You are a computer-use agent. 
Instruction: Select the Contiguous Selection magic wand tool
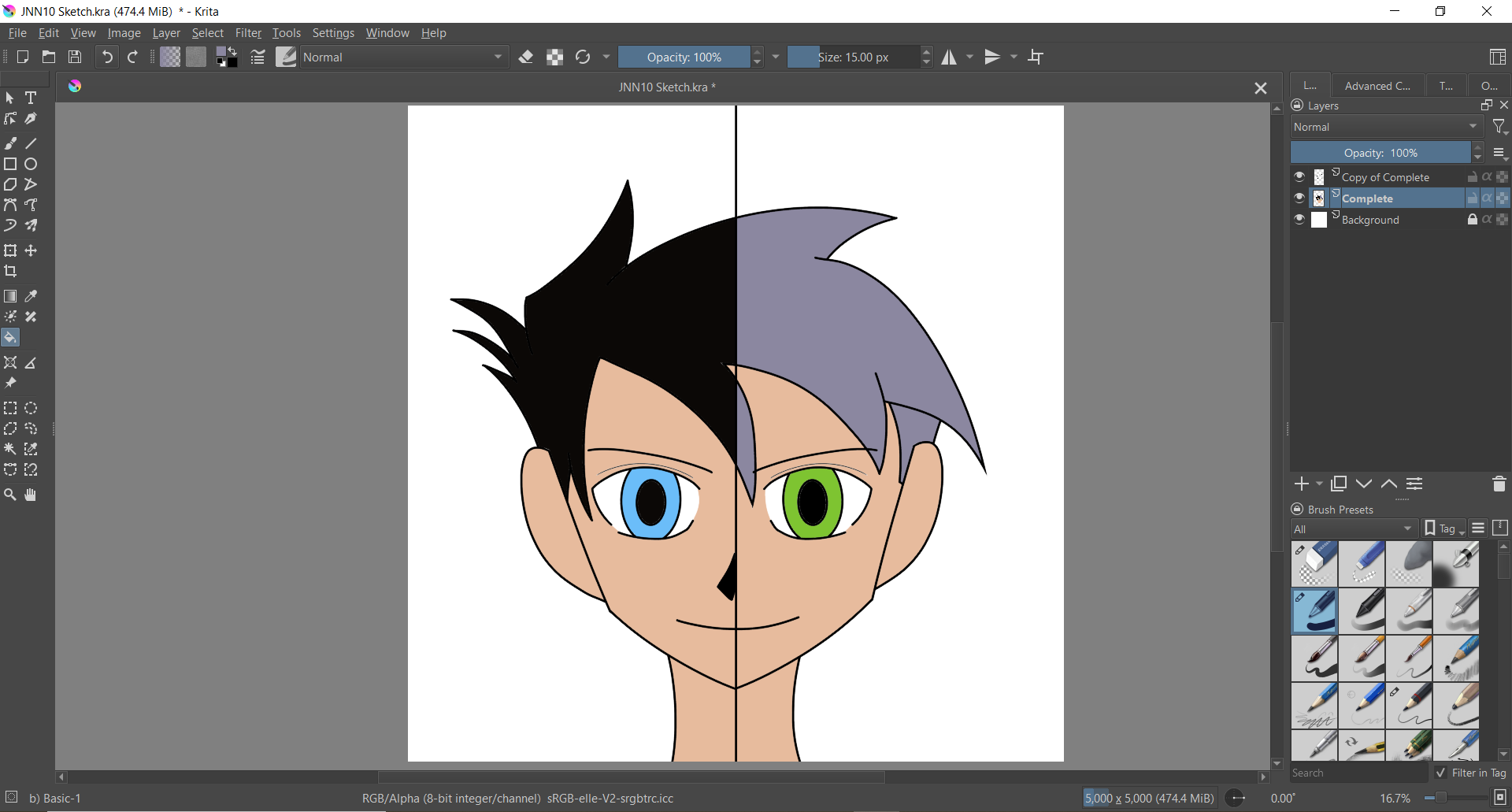(10, 449)
